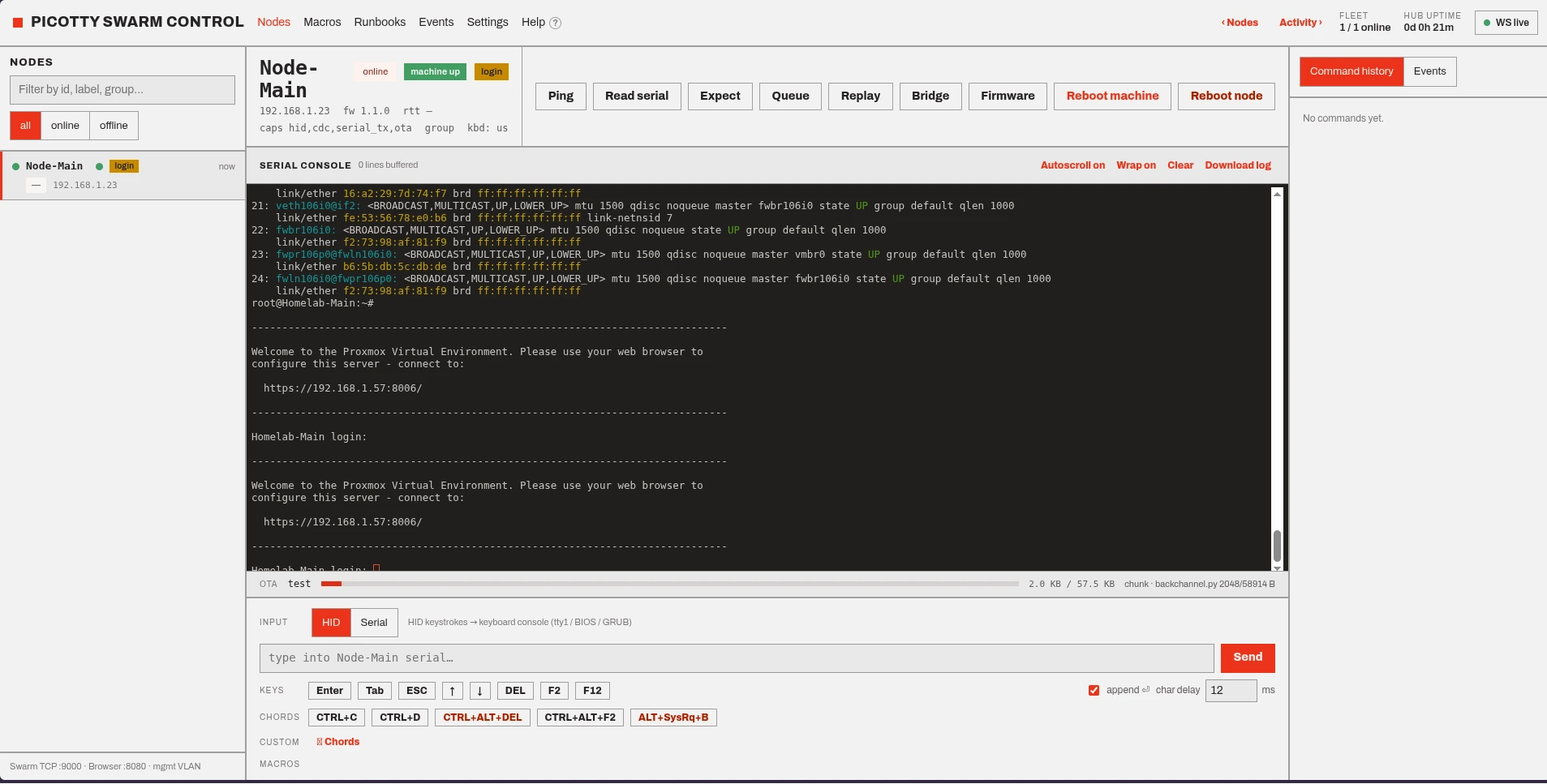The height and width of the screenshot is (784, 1547).
Task: Click the machine up badge
Action: coord(435,71)
